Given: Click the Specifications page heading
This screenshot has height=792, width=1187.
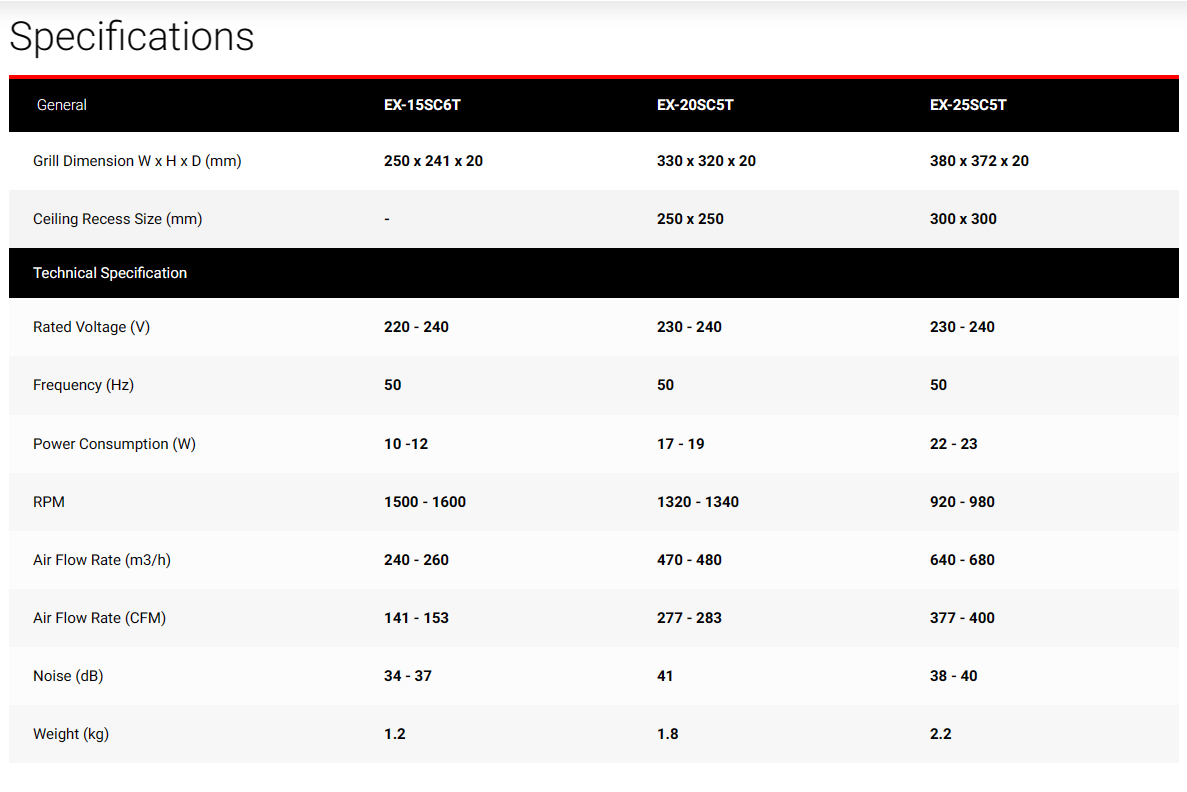Looking at the screenshot, I should tap(132, 37).
